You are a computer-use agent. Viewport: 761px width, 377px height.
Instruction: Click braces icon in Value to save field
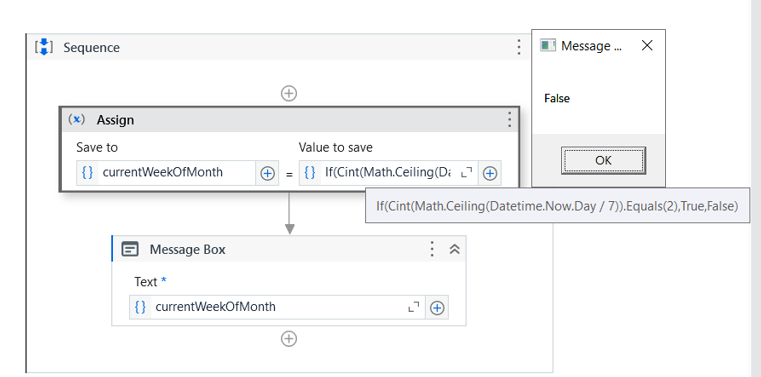310,173
